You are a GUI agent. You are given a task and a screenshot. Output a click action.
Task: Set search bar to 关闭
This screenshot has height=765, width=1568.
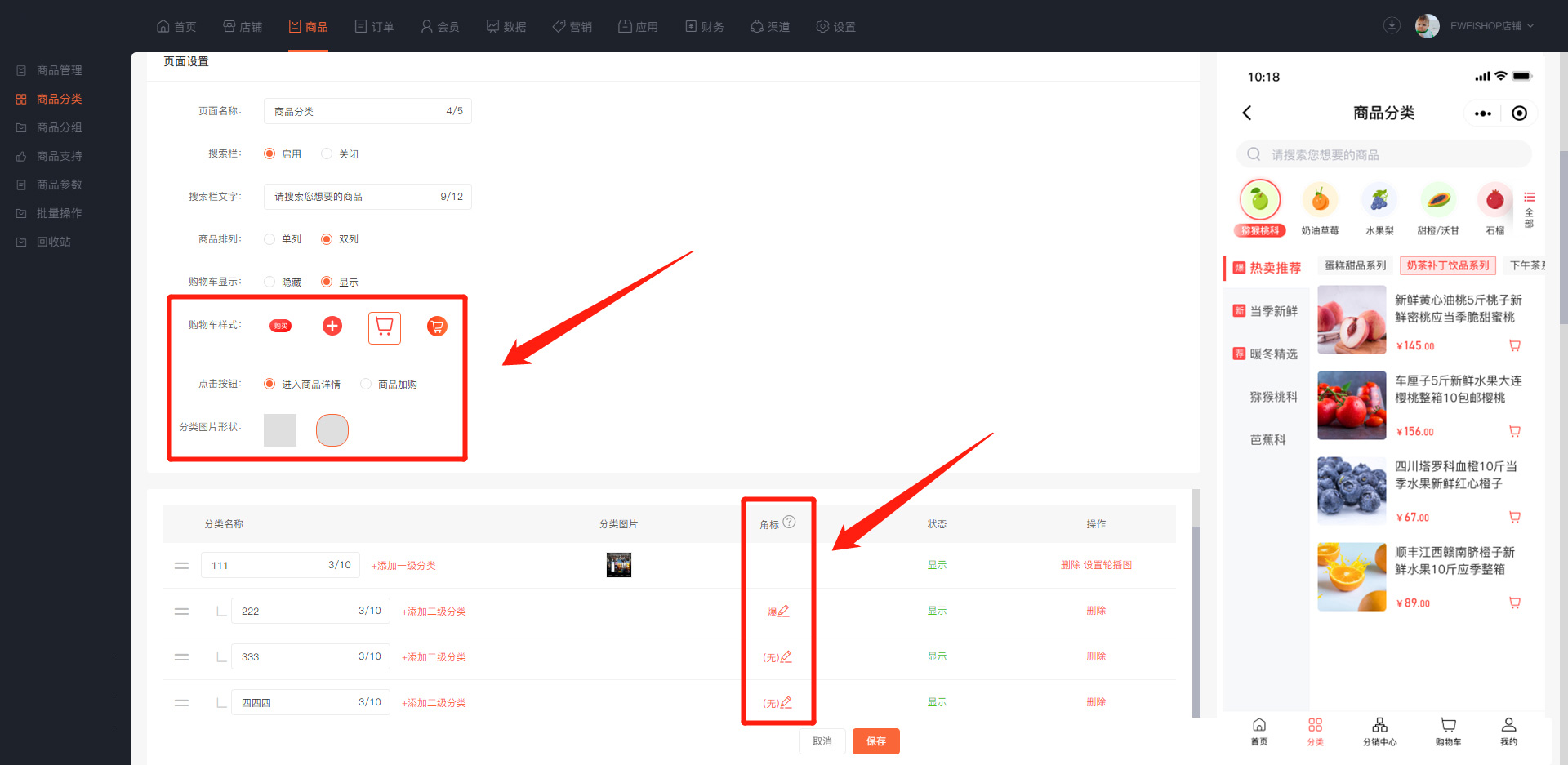[327, 154]
